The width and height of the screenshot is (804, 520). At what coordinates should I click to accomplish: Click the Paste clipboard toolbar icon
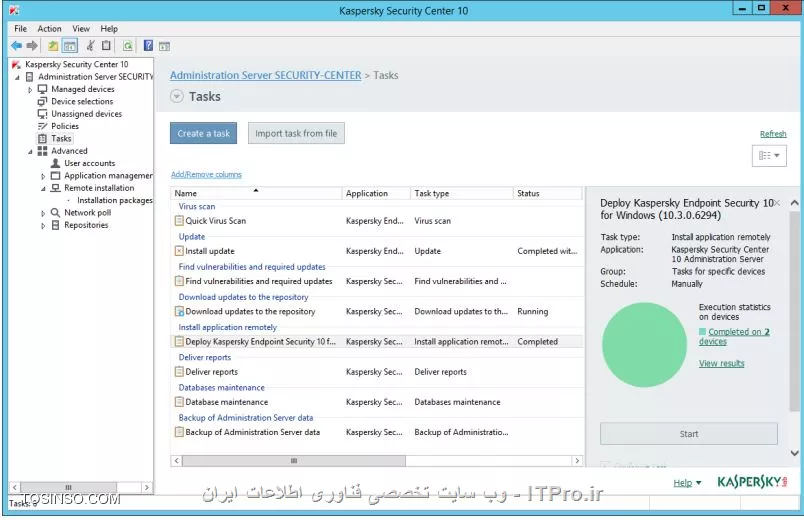pyautogui.click(x=106, y=46)
